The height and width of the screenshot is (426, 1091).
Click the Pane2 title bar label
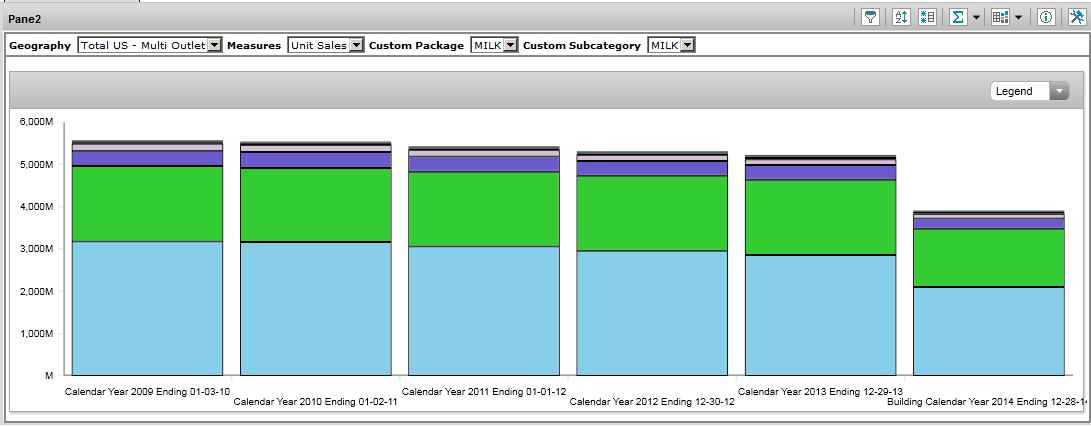(25, 18)
